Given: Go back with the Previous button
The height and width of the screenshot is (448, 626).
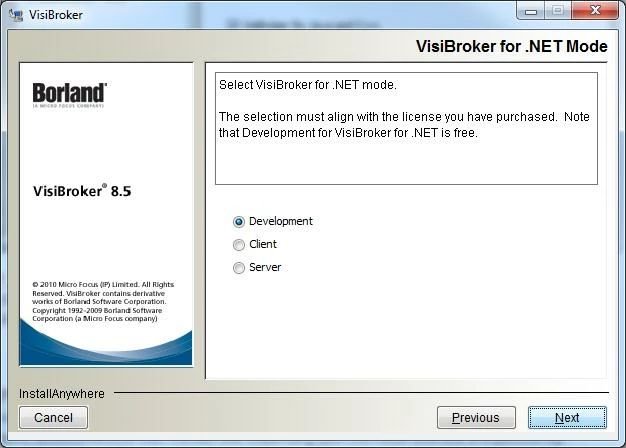Looking at the screenshot, I should [x=476, y=418].
